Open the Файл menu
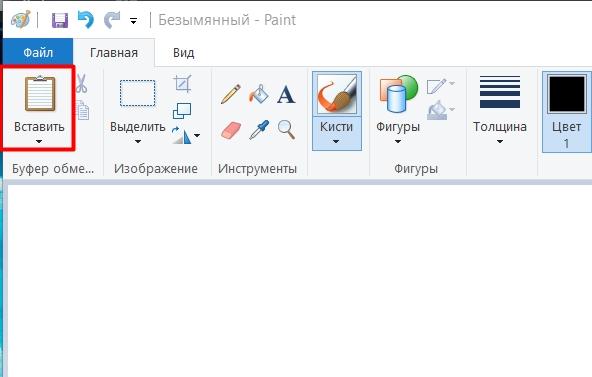592x377 pixels. [38, 52]
